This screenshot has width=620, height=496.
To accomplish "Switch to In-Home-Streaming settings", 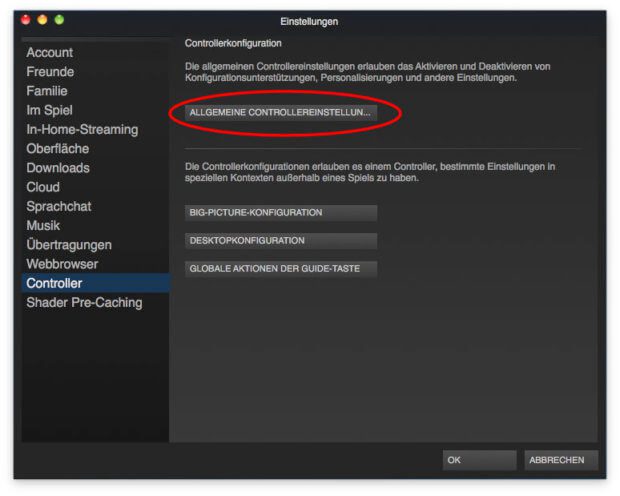I will pos(82,129).
